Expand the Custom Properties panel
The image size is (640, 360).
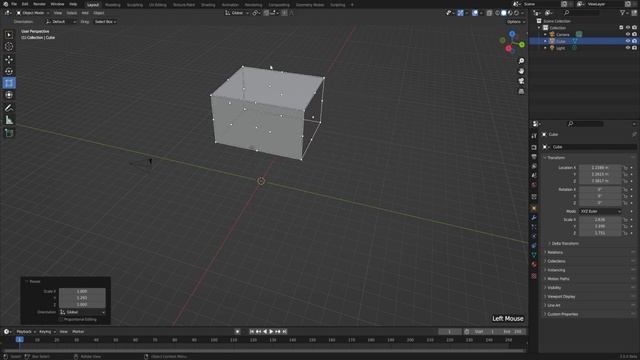click(x=562, y=314)
